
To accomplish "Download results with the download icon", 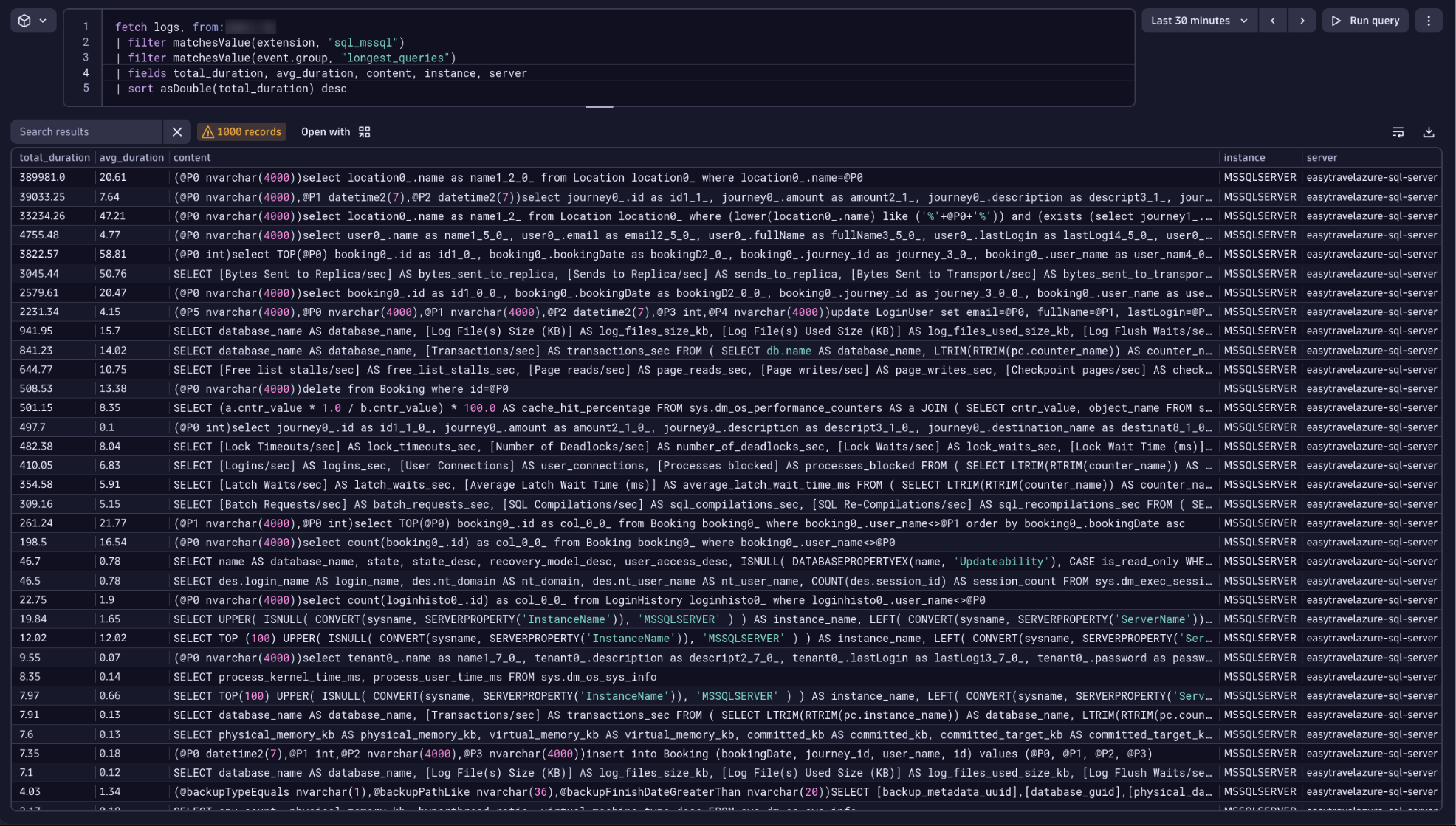I will coord(1428,132).
